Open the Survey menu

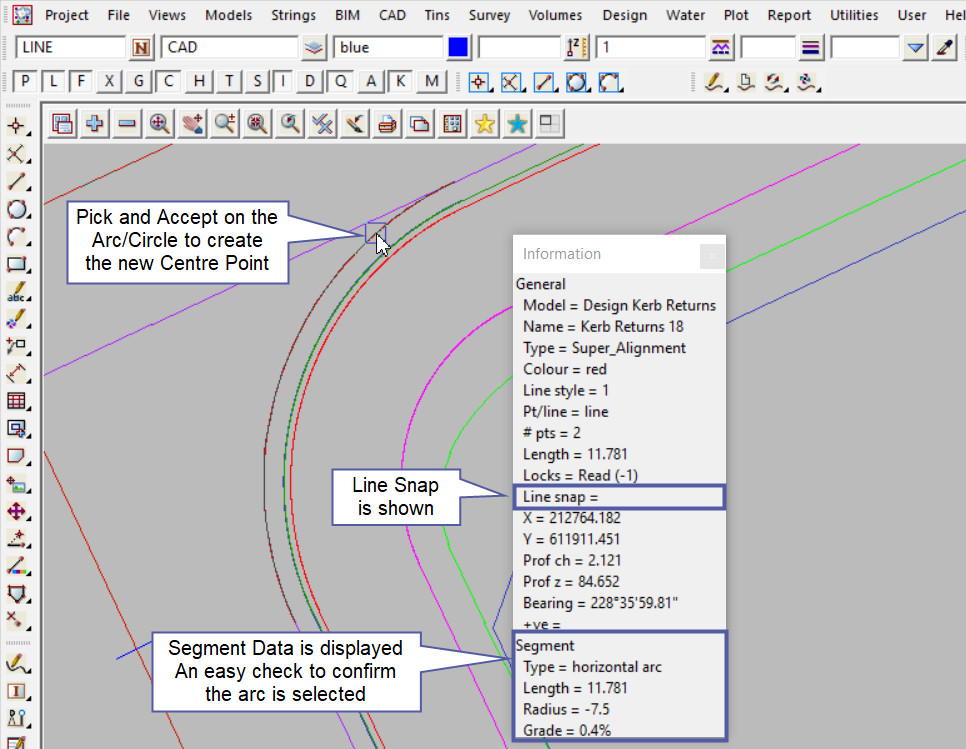click(489, 15)
